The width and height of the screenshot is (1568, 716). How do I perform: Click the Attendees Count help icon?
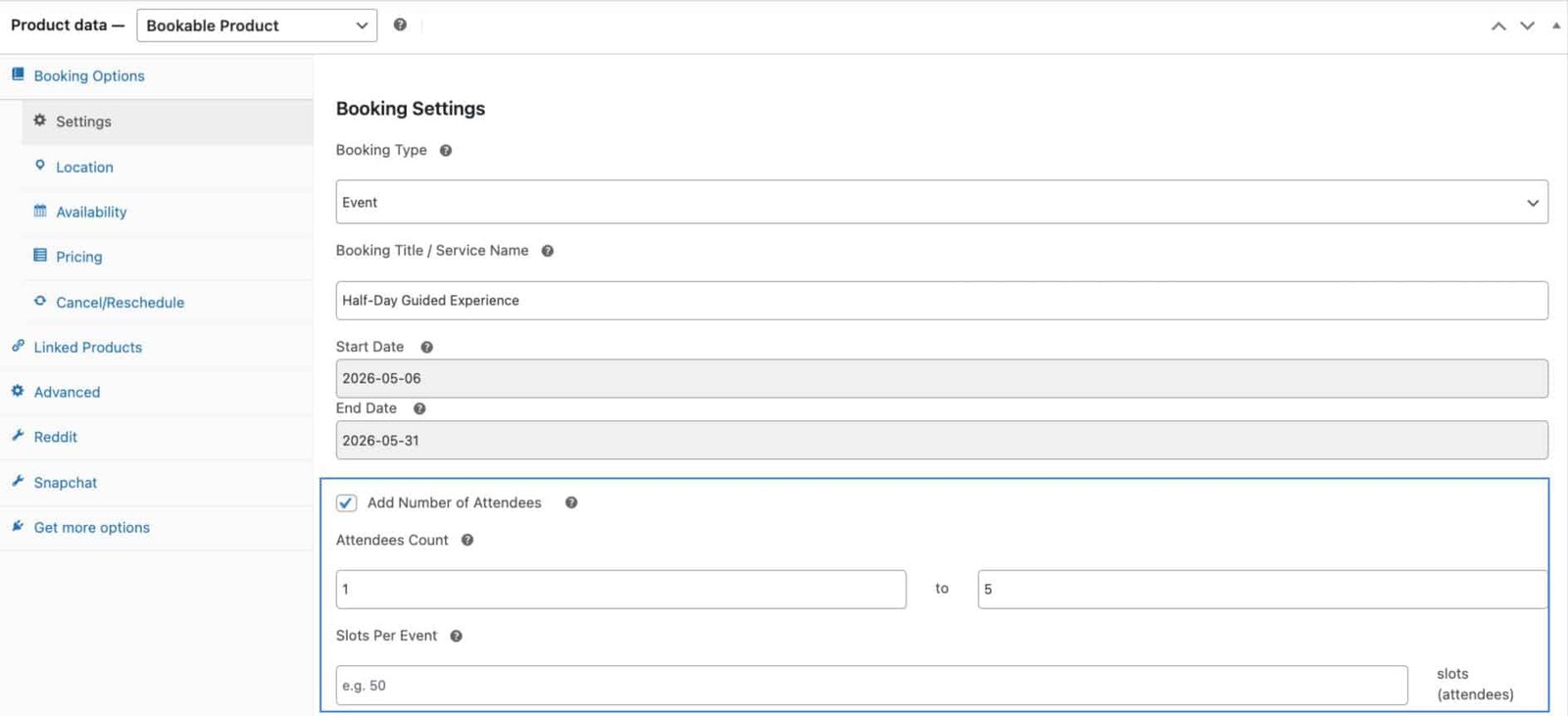(x=467, y=540)
